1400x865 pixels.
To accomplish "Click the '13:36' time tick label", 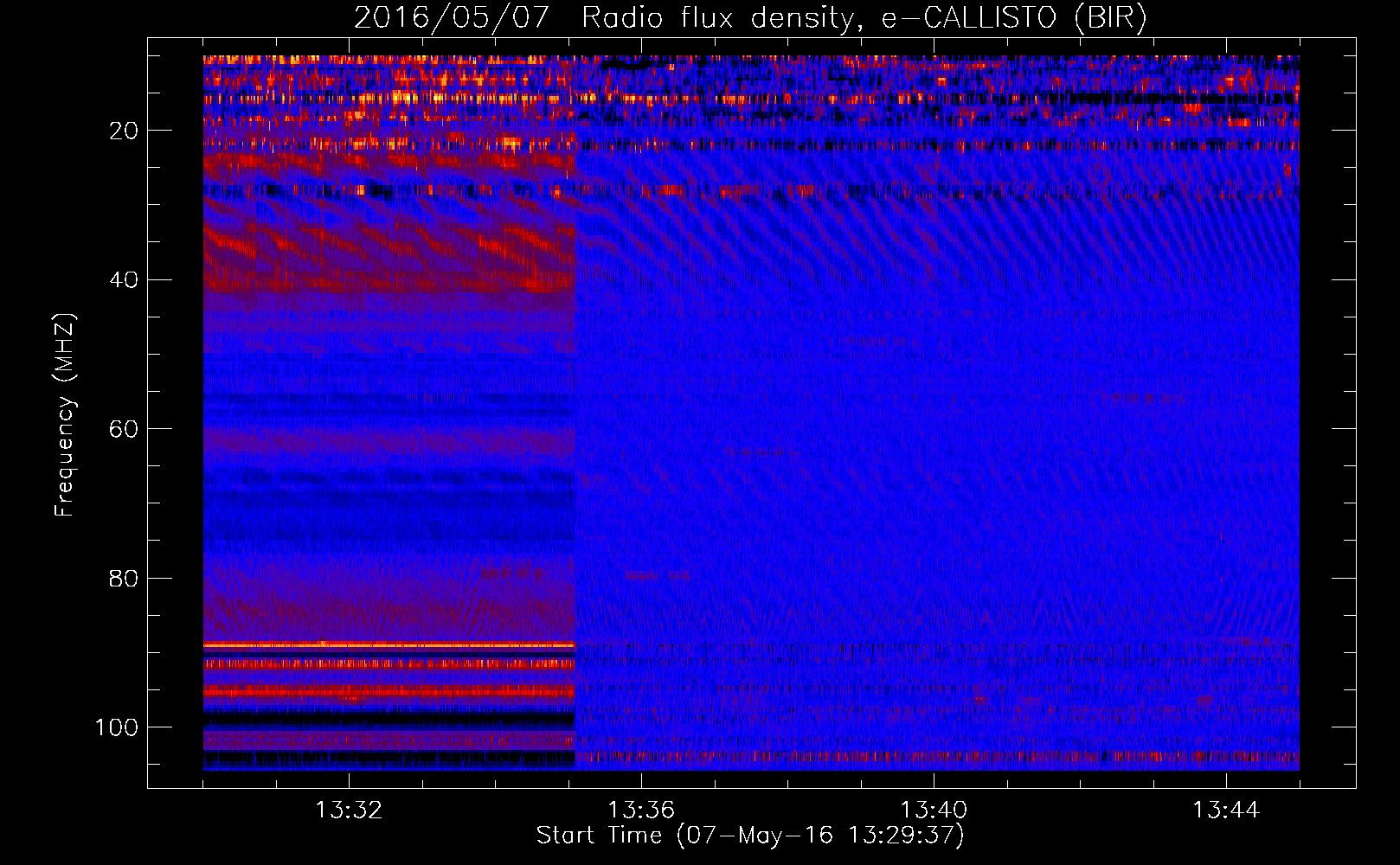I will pyautogui.click(x=641, y=810).
